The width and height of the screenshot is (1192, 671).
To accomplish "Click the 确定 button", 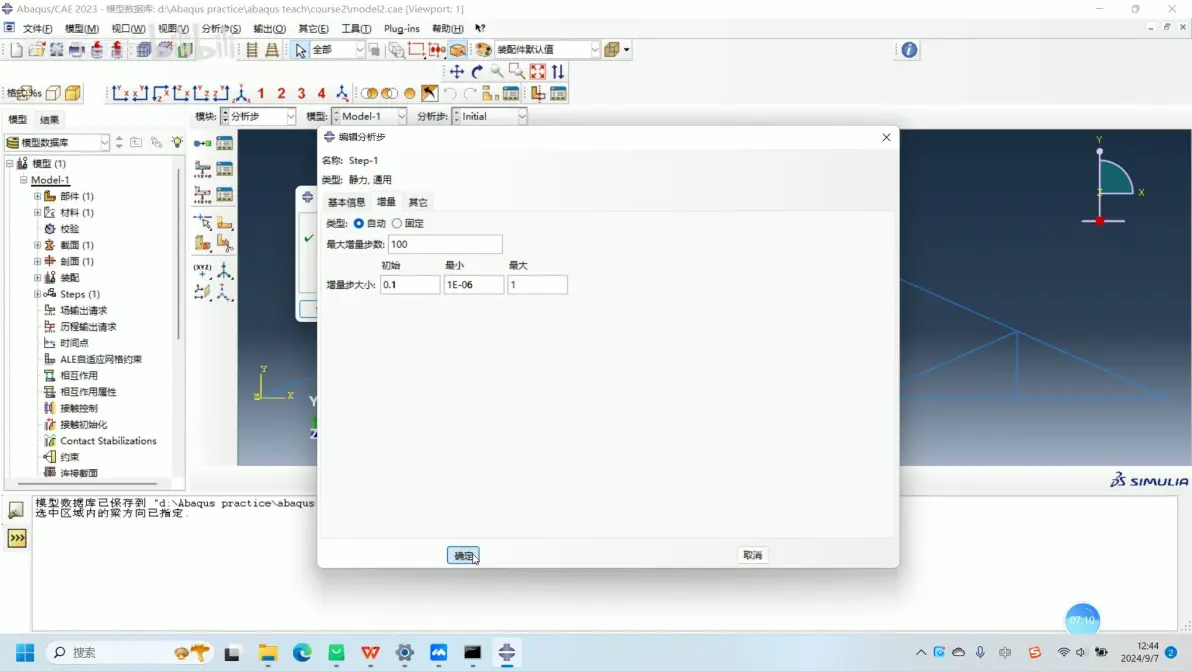I will pos(463,555).
